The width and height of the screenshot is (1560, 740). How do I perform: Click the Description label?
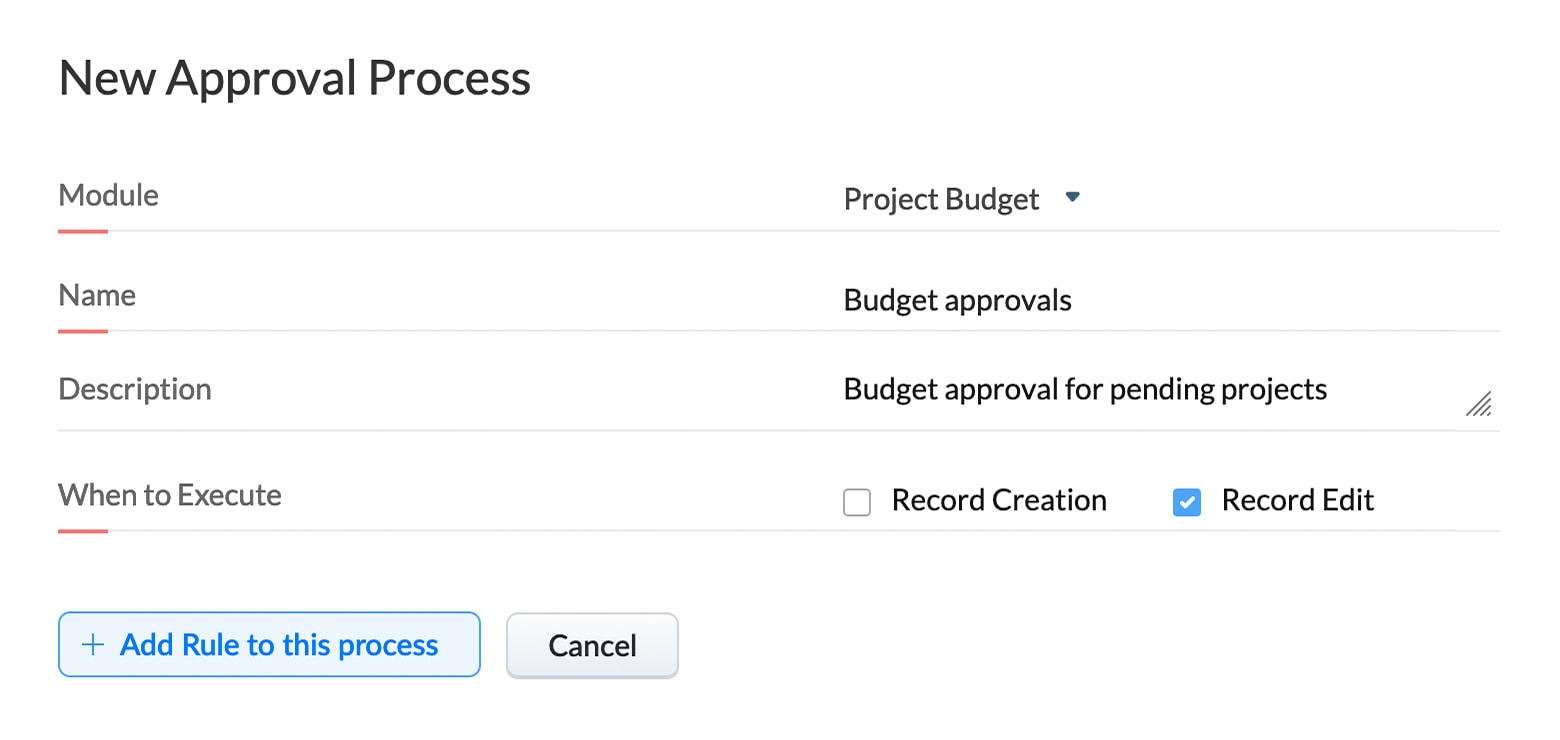(135, 389)
